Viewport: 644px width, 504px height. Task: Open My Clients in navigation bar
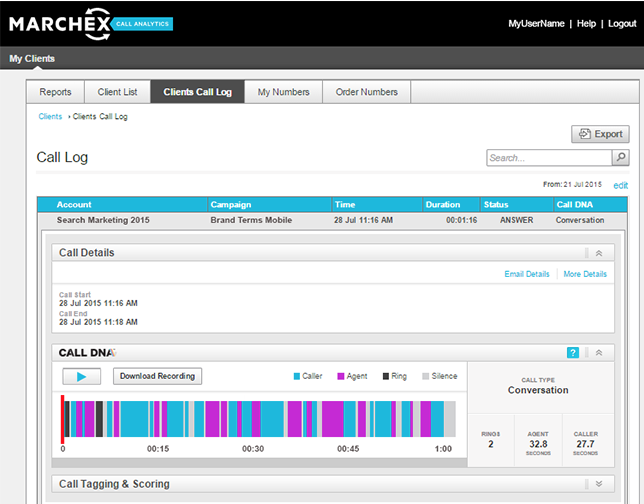[x=32, y=58]
